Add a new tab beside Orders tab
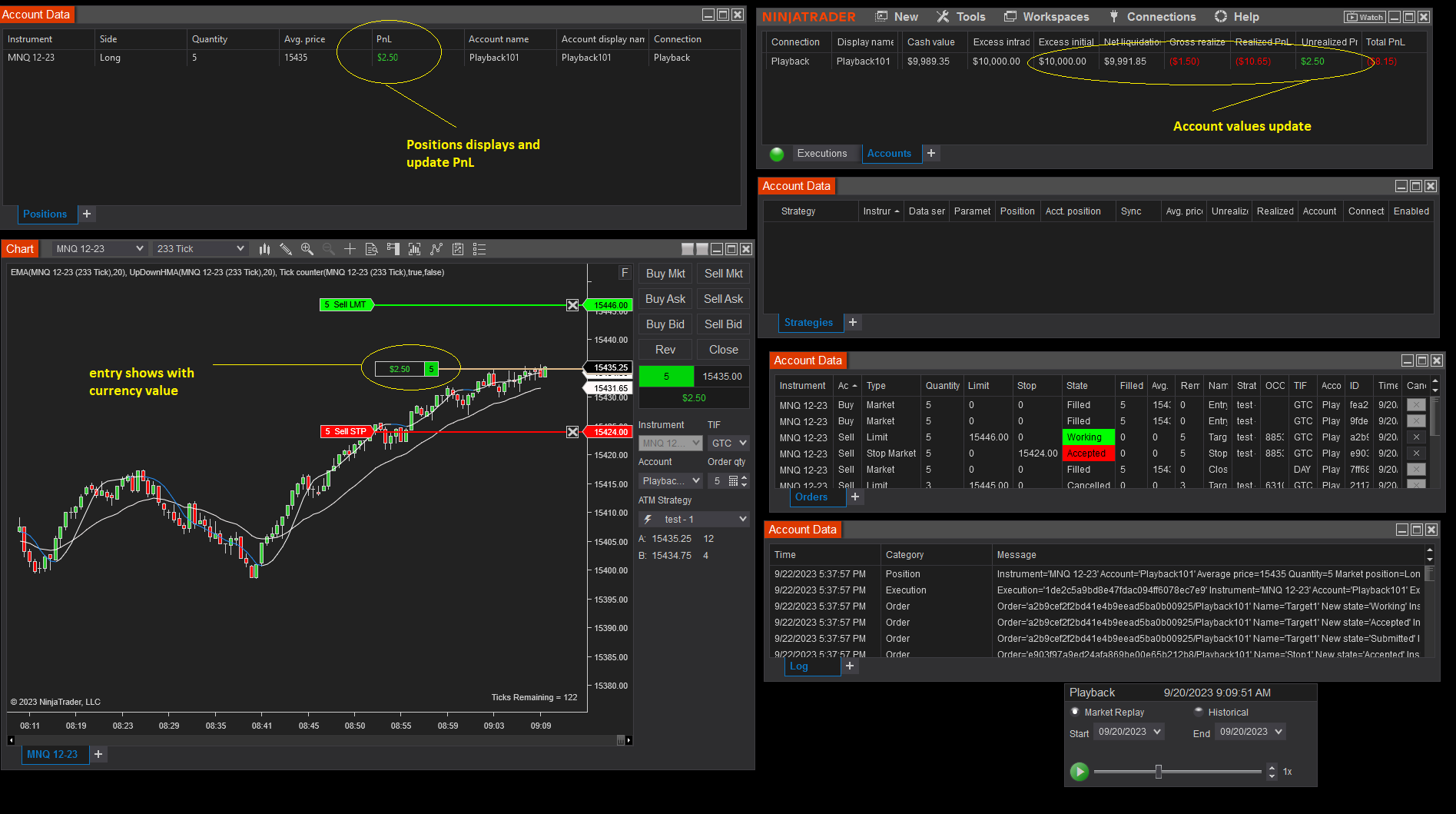 click(855, 497)
